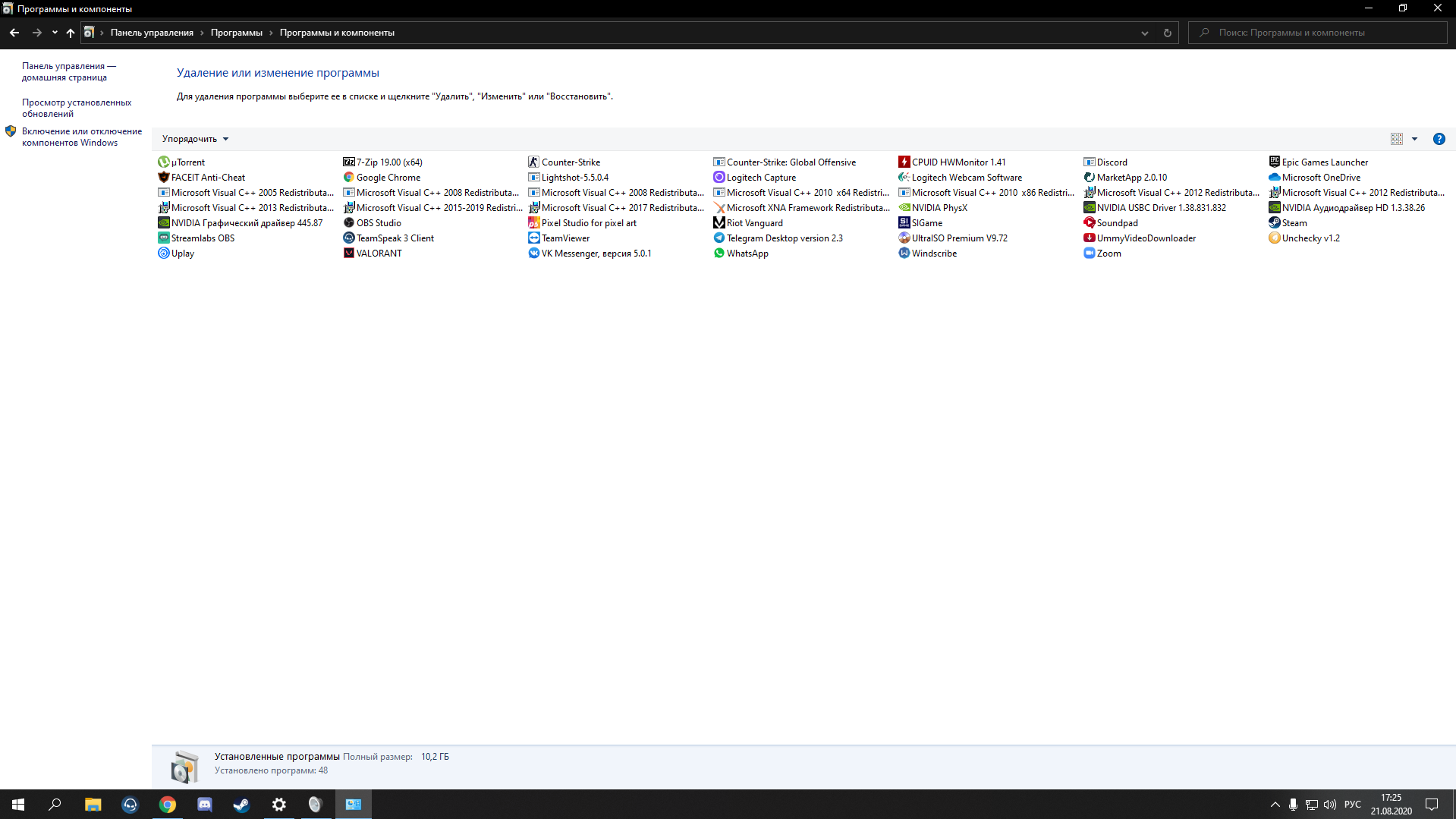Select the Unchecky v1.2 icon
Viewport: 1456px width, 819px height.
click(1274, 238)
